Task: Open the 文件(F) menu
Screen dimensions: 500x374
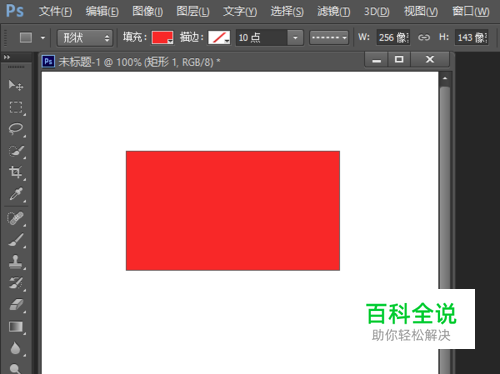Action: (x=55, y=12)
